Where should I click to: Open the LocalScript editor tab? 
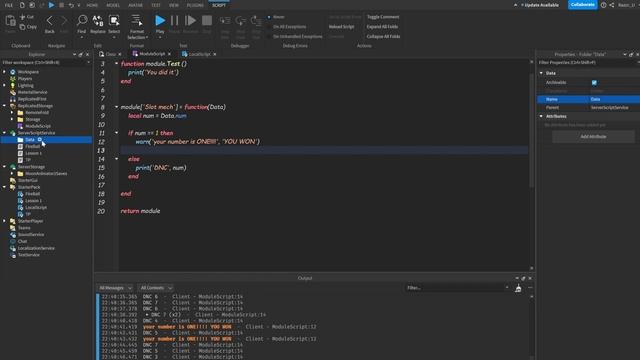(199, 54)
